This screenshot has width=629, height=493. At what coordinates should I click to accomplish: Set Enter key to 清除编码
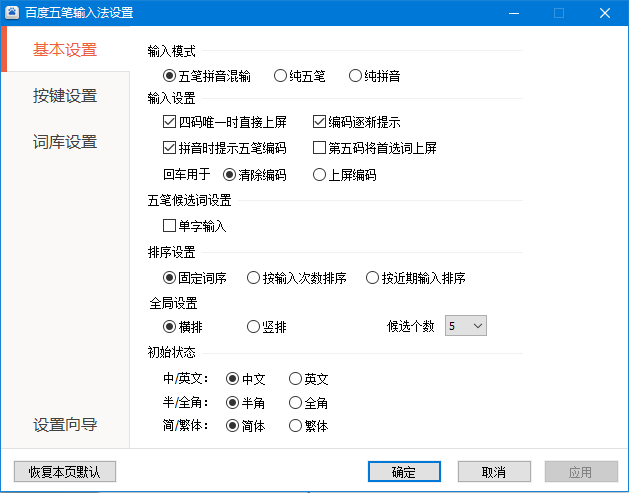coord(254,175)
